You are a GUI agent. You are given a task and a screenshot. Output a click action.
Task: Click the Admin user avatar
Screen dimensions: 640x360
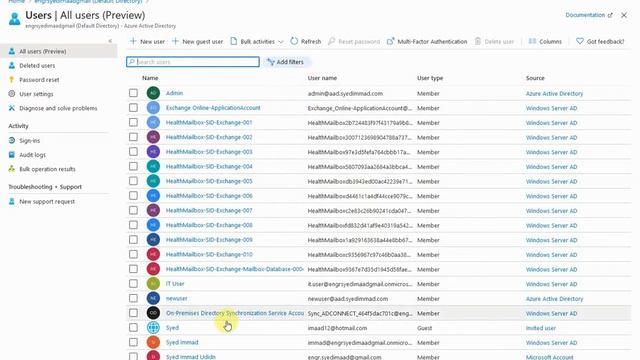(x=153, y=93)
